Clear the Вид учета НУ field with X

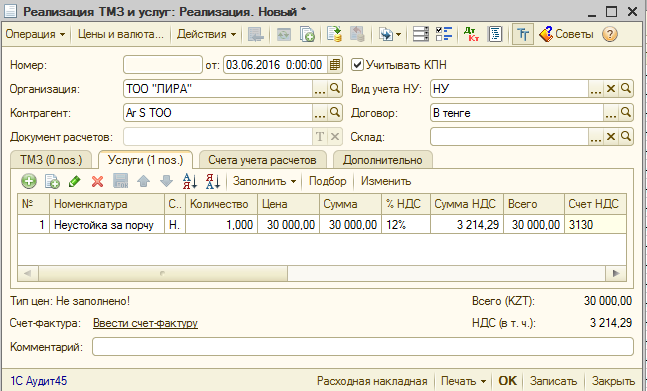click(x=611, y=89)
